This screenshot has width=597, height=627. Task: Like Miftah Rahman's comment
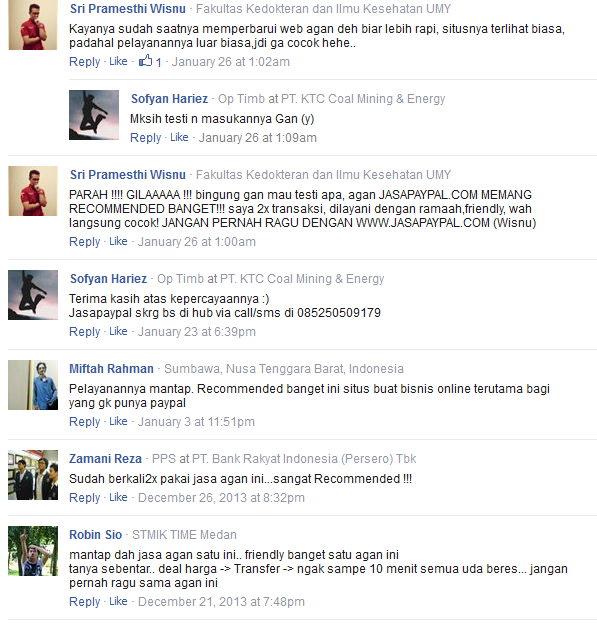pos(118,421)
